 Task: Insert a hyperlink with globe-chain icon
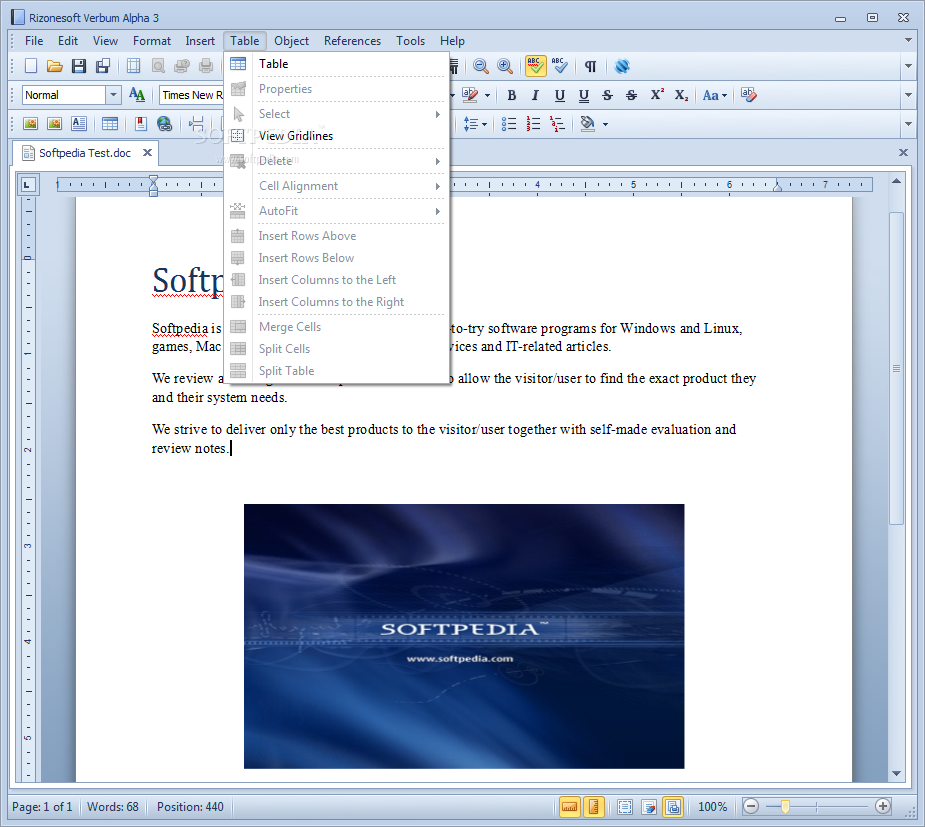(x=165, y=124)
